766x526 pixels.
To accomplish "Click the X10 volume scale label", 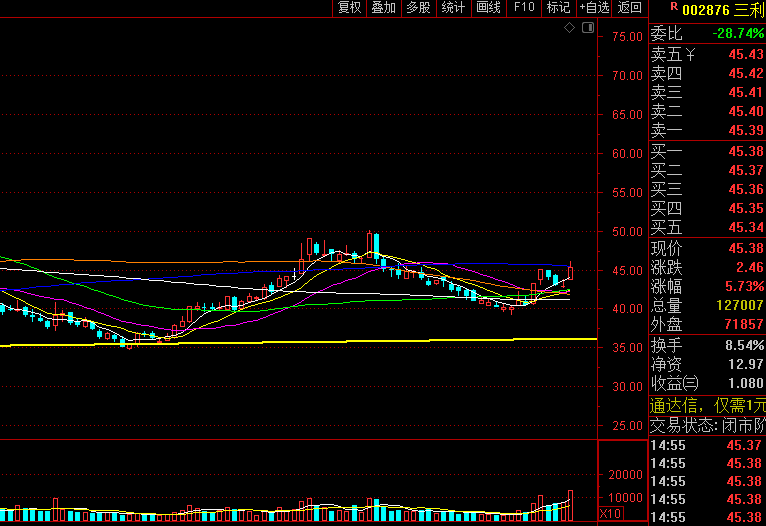I will point(611,514).
